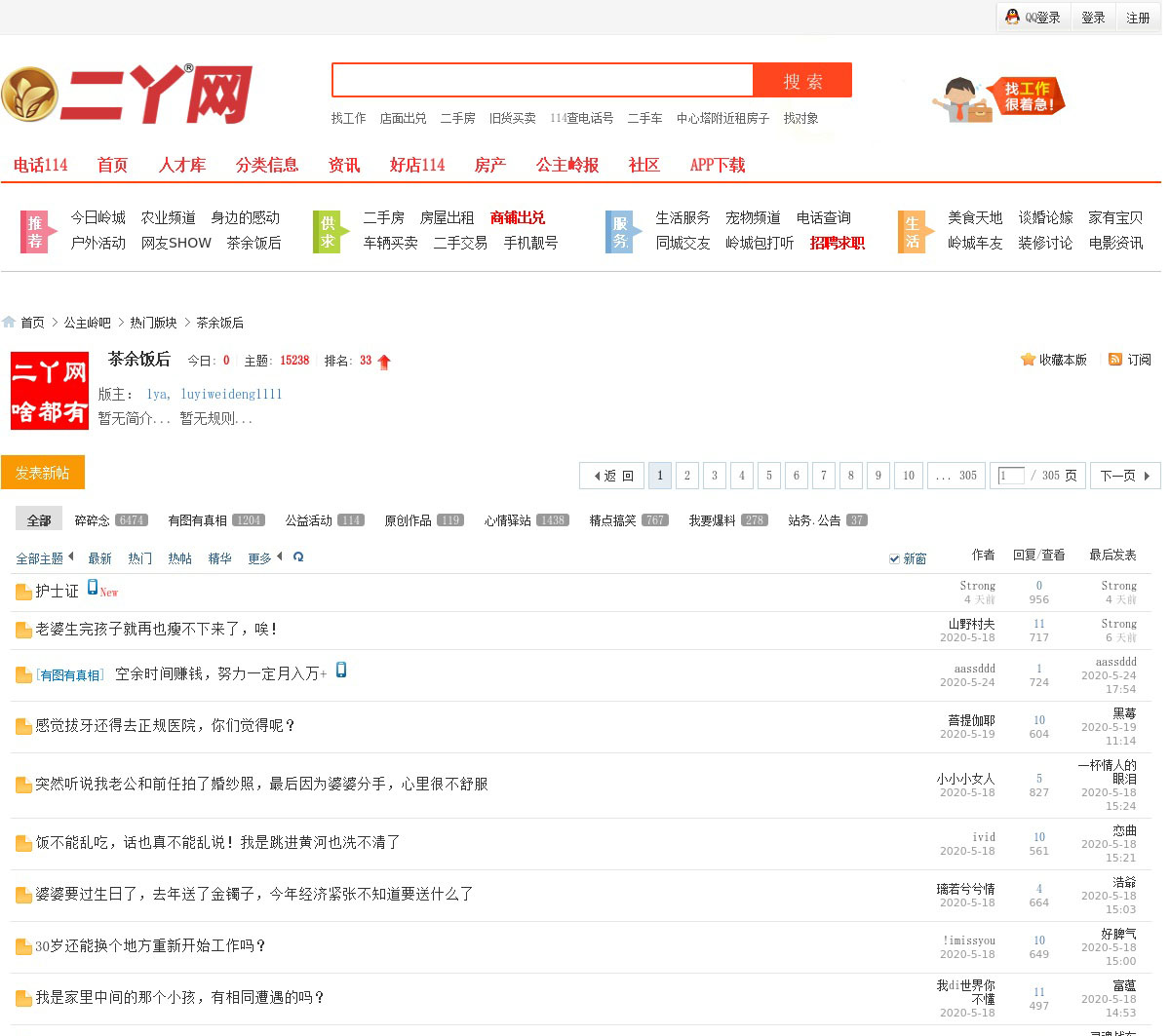Open thread 感觉拔牙还得去正规医院
1170x1036 pixels.
165,725
